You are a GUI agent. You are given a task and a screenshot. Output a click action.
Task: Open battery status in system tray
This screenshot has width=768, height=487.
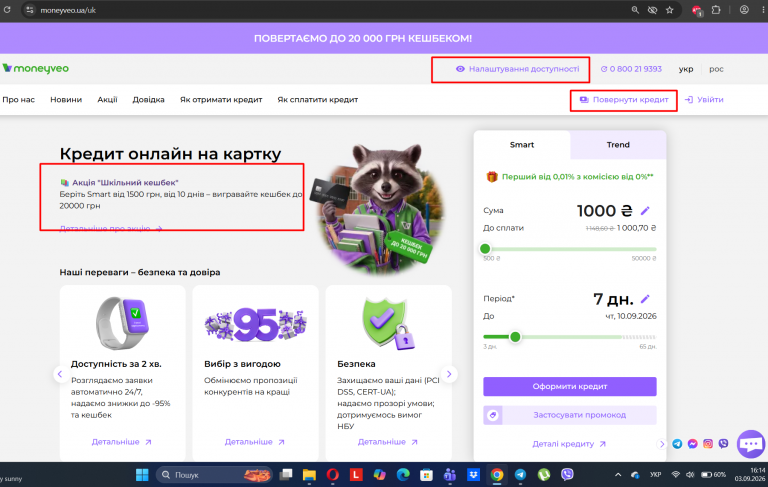(x=713, y=475)
